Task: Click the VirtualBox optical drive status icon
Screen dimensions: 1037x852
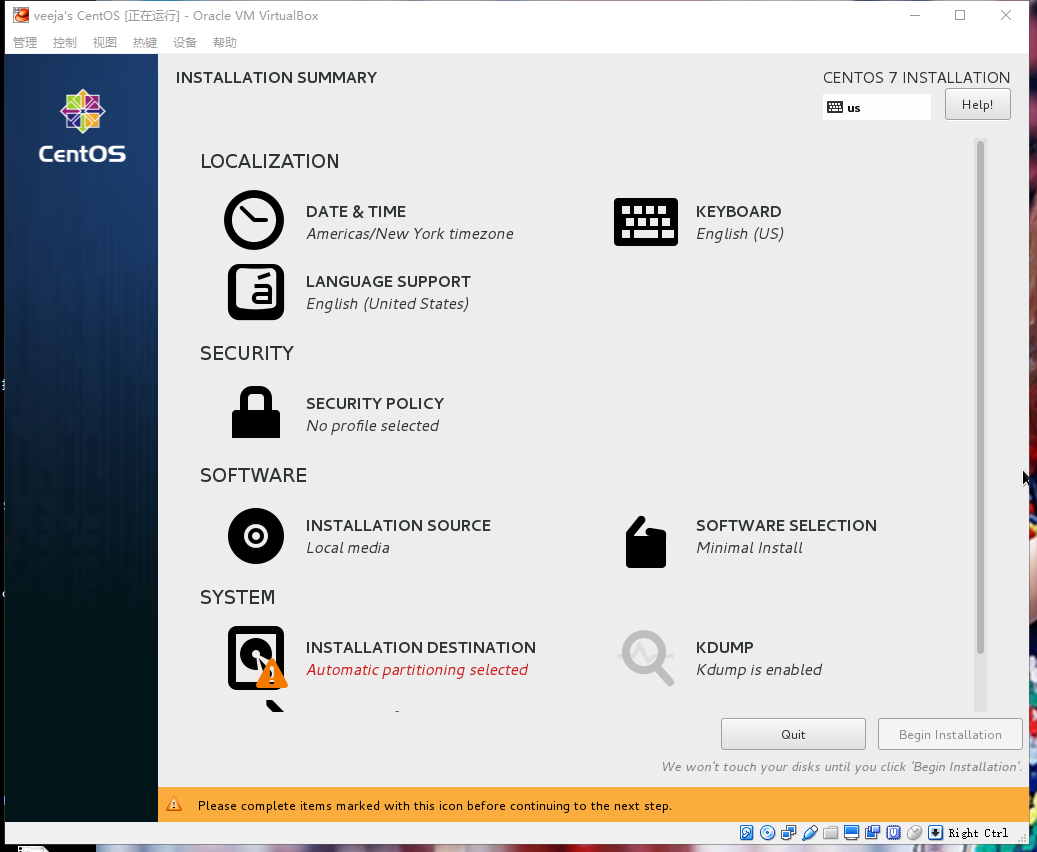Action: pos(768,832)
